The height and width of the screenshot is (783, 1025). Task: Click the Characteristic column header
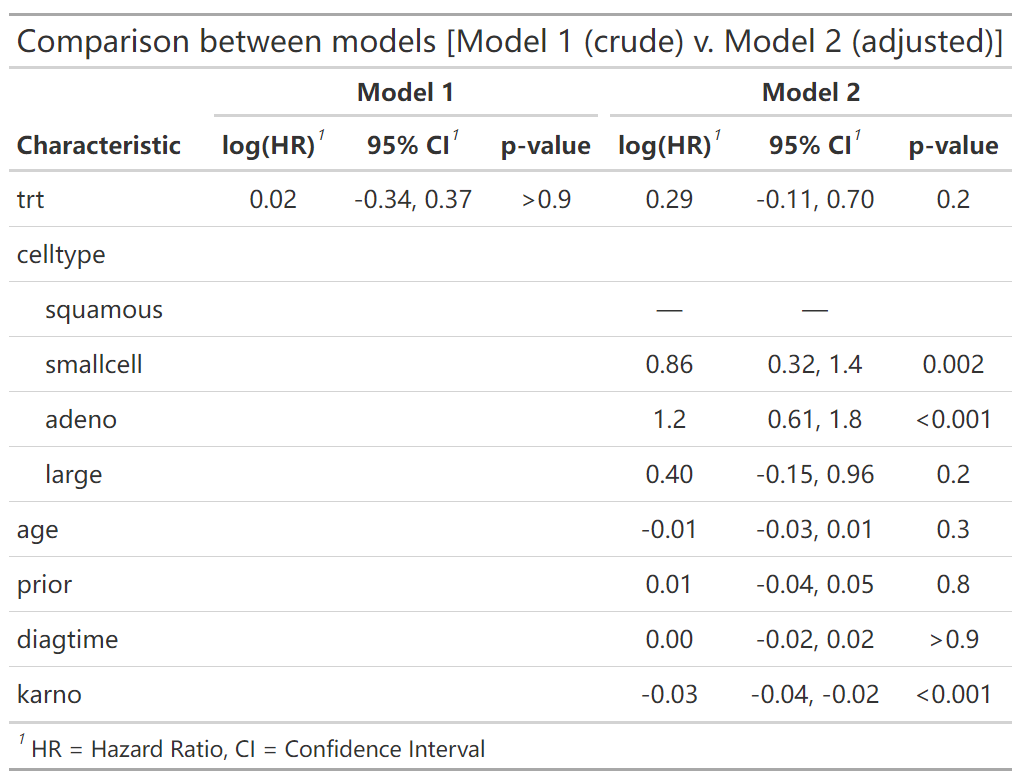coord(99,146)
